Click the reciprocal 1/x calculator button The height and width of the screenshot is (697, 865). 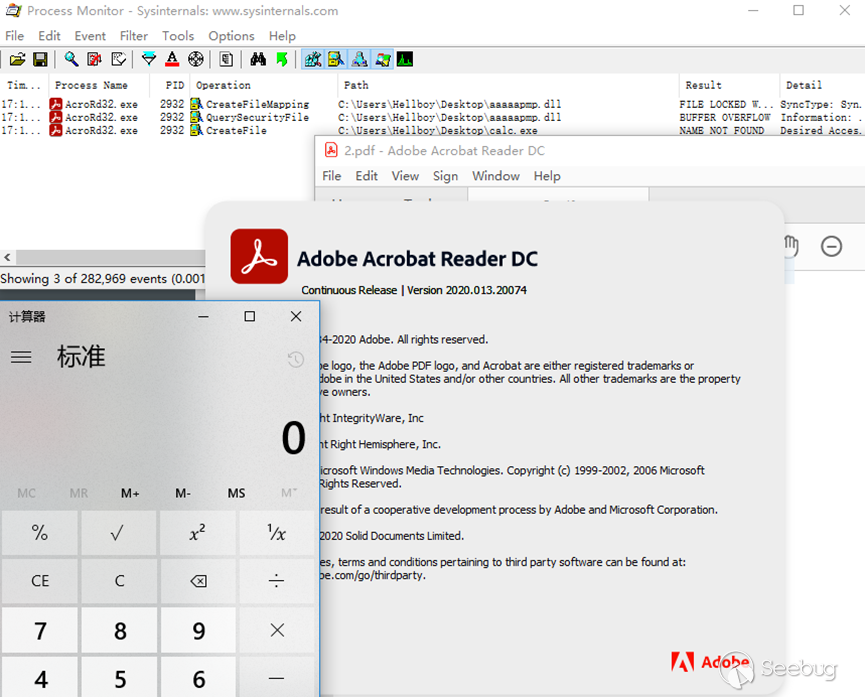277,533
